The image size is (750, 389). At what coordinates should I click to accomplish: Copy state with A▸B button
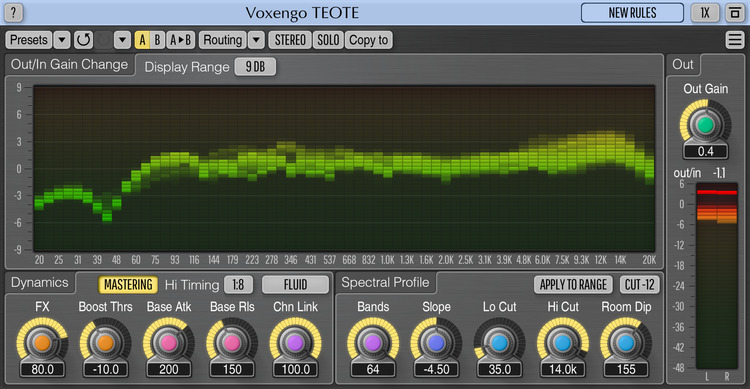click(181, 40)
